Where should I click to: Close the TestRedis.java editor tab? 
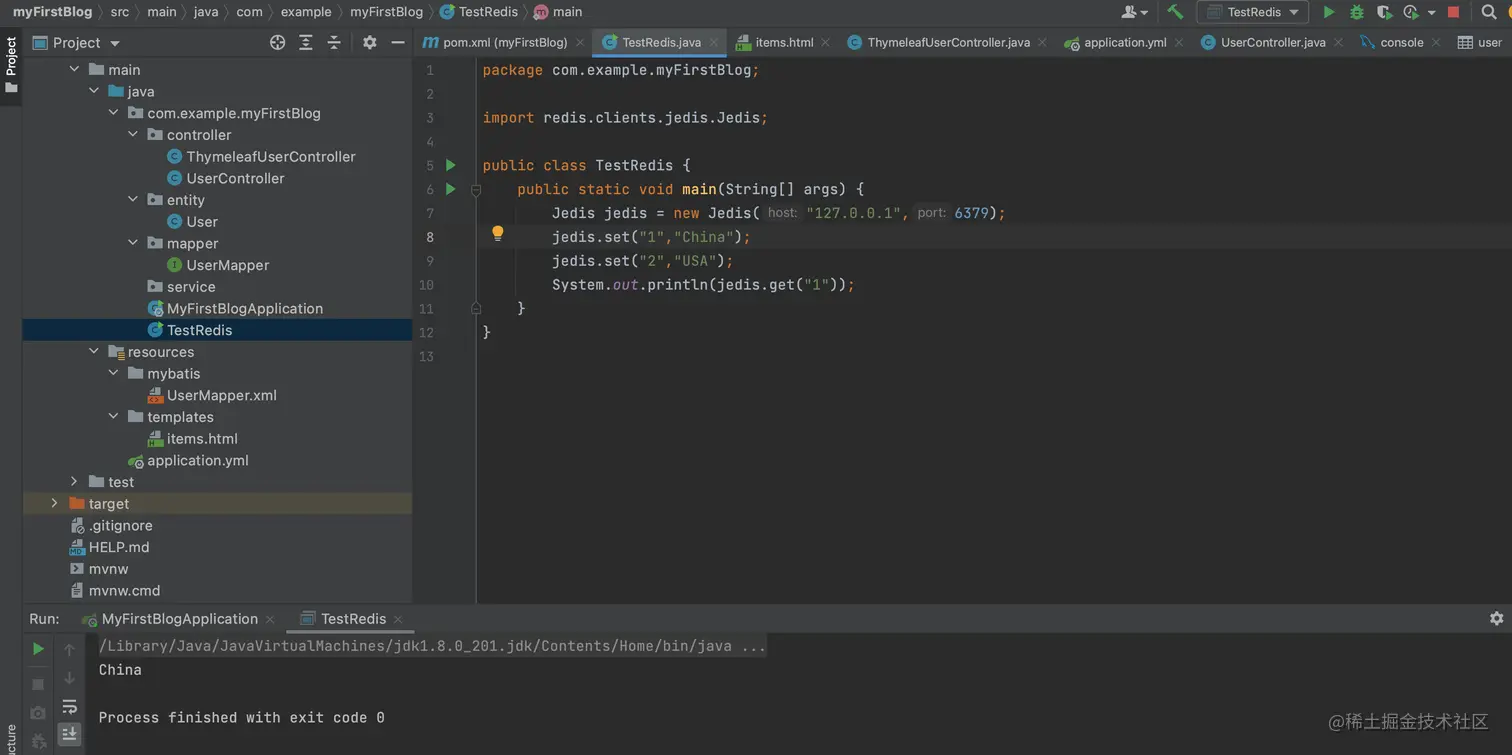[x=714, y=43]
